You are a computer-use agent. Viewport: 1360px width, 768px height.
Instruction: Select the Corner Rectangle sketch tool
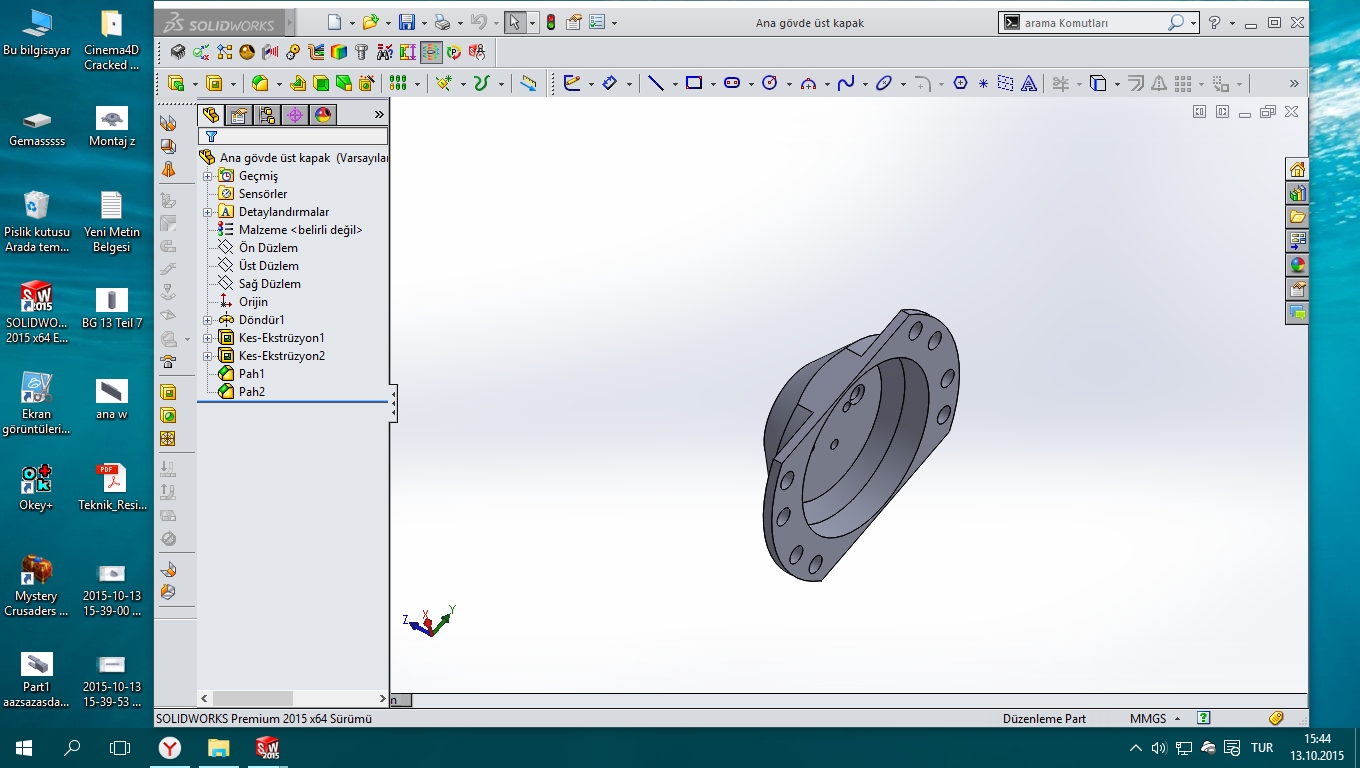[694, 84]
